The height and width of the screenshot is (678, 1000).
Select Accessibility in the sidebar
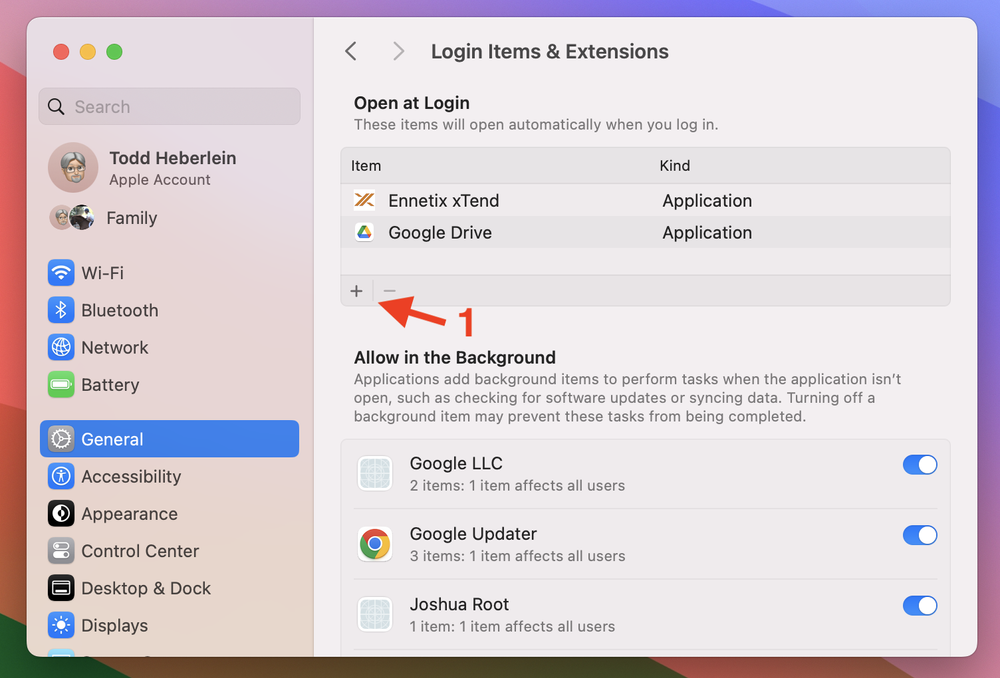pos(170,476)
